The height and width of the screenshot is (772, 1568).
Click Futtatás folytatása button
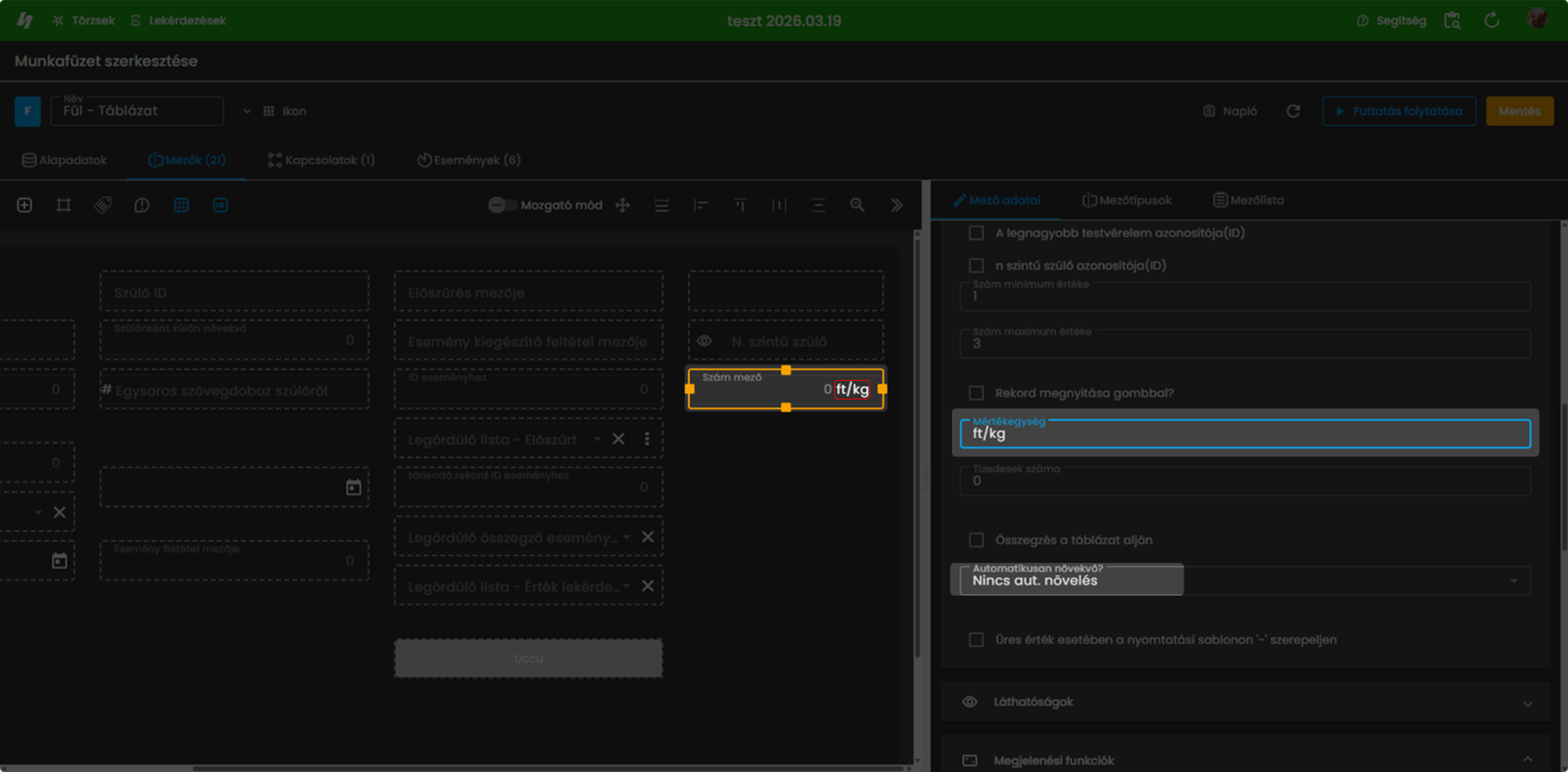click(x=1399, y=111)
